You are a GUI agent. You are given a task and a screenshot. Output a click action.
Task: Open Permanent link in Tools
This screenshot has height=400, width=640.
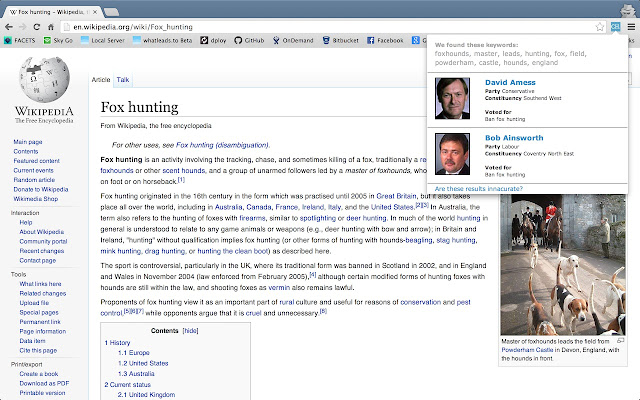pos(40,322)
